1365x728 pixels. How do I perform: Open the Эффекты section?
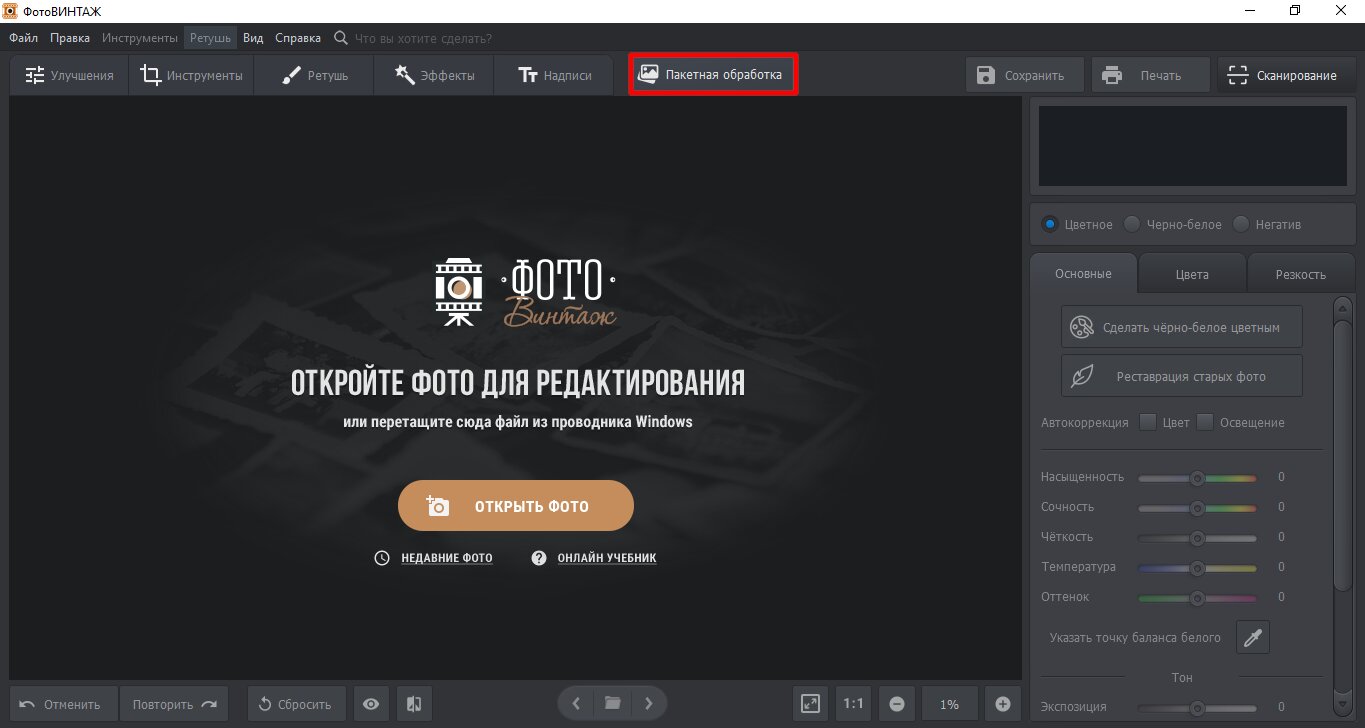coord(433,74)
